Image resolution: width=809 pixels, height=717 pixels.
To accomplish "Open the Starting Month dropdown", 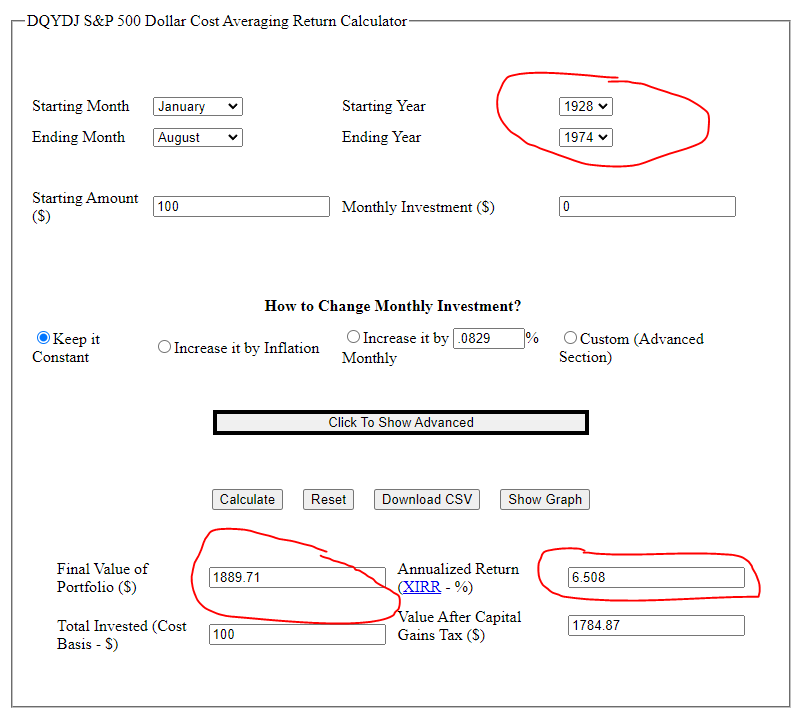I will (197, 106).
